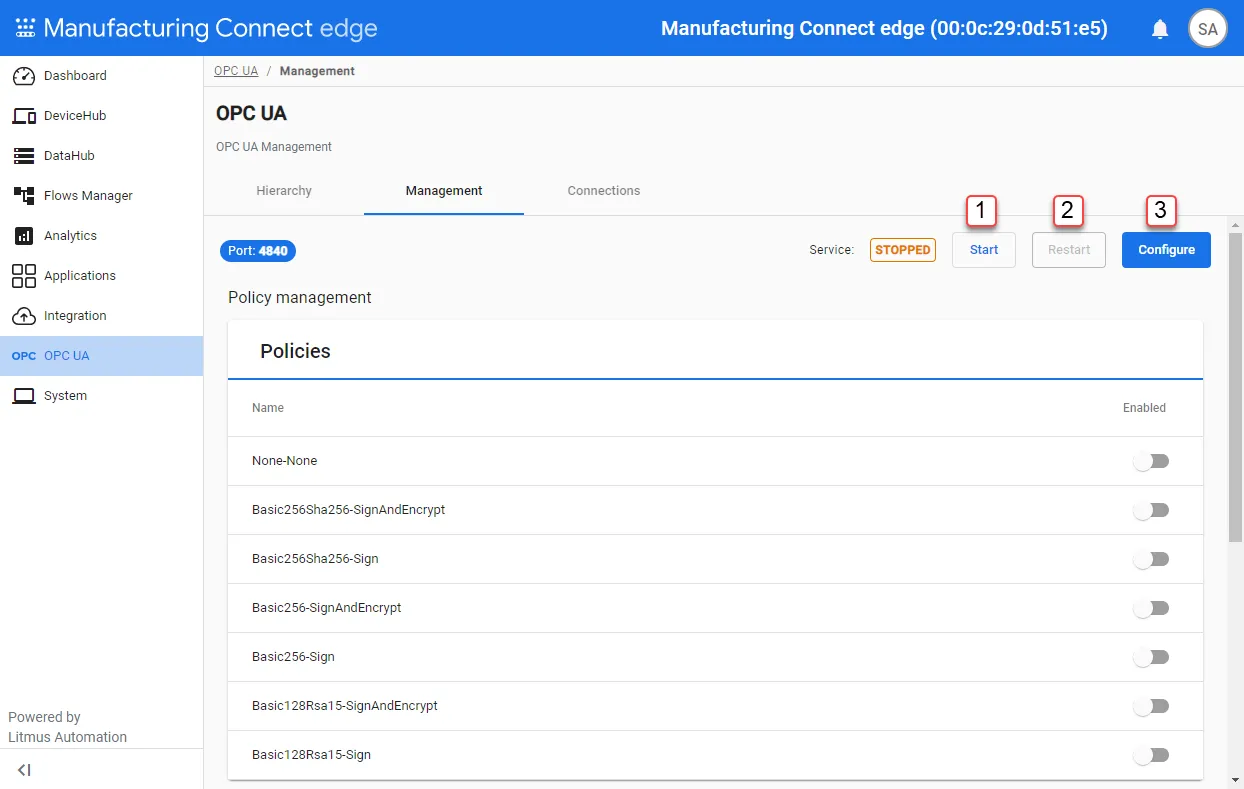Click the Policy management heading

coord(300,298)
